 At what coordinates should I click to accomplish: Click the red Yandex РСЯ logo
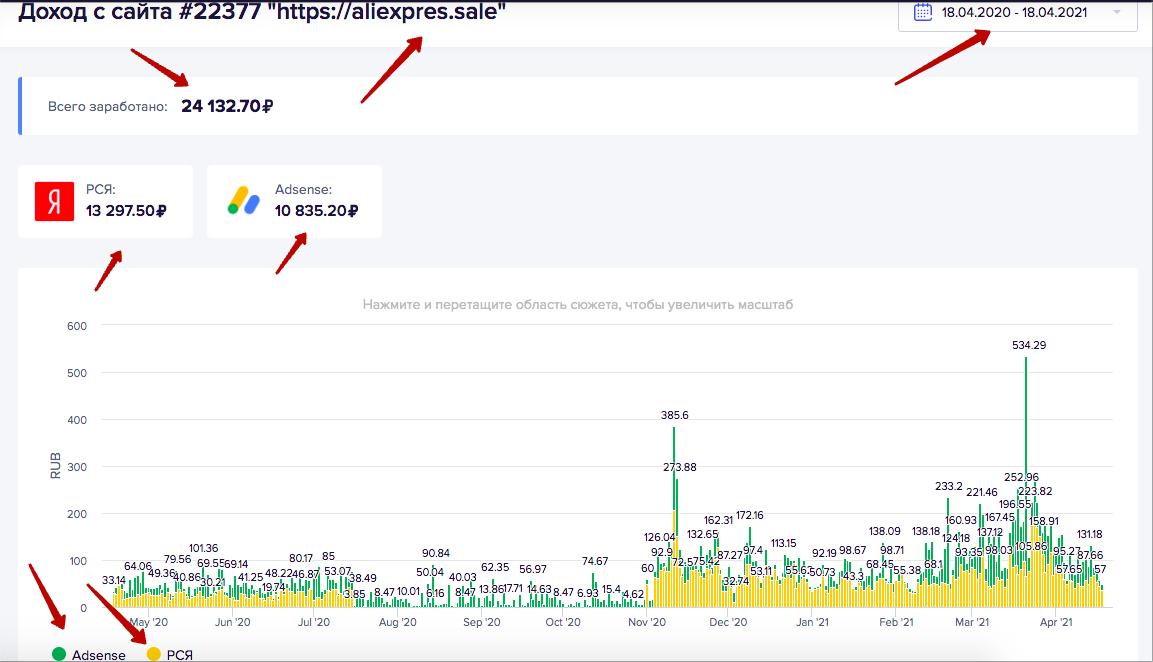(x=54, y=202)
